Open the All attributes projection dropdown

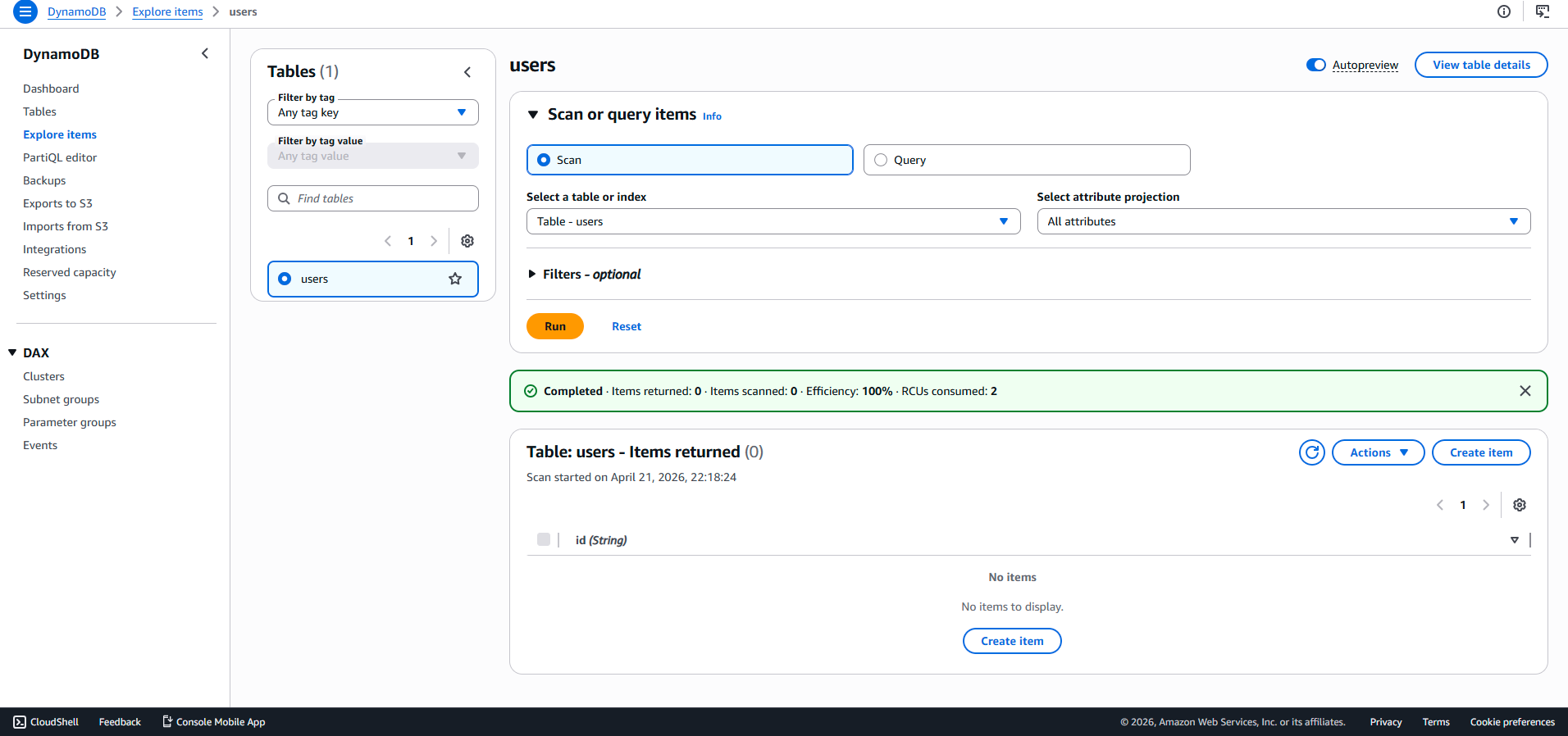[x=1283, y=221]
